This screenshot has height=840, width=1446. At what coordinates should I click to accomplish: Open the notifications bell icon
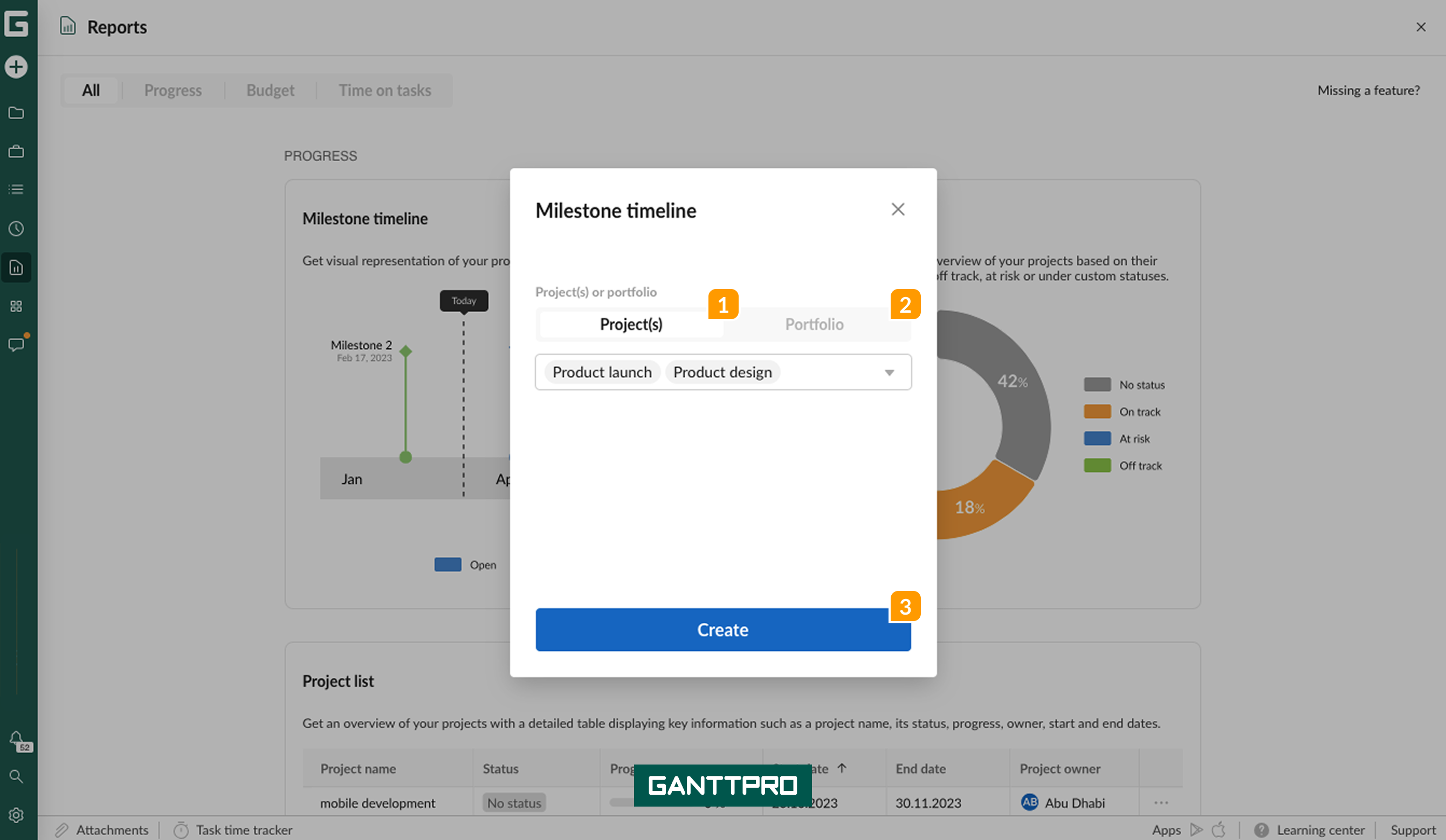click(16, 739)
